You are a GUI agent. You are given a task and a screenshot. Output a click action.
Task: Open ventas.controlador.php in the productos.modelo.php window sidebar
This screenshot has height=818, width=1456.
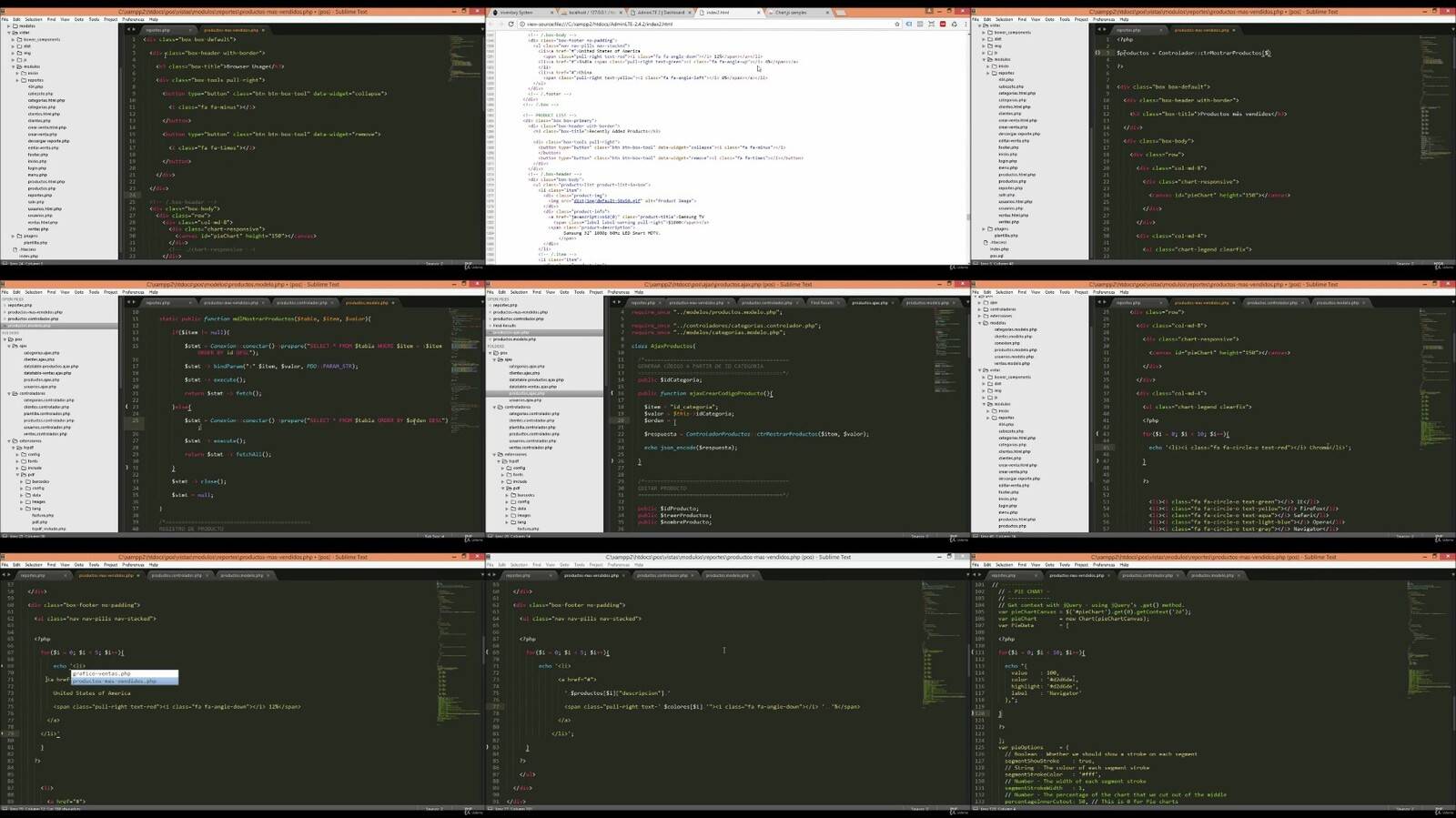click(45, 434)
